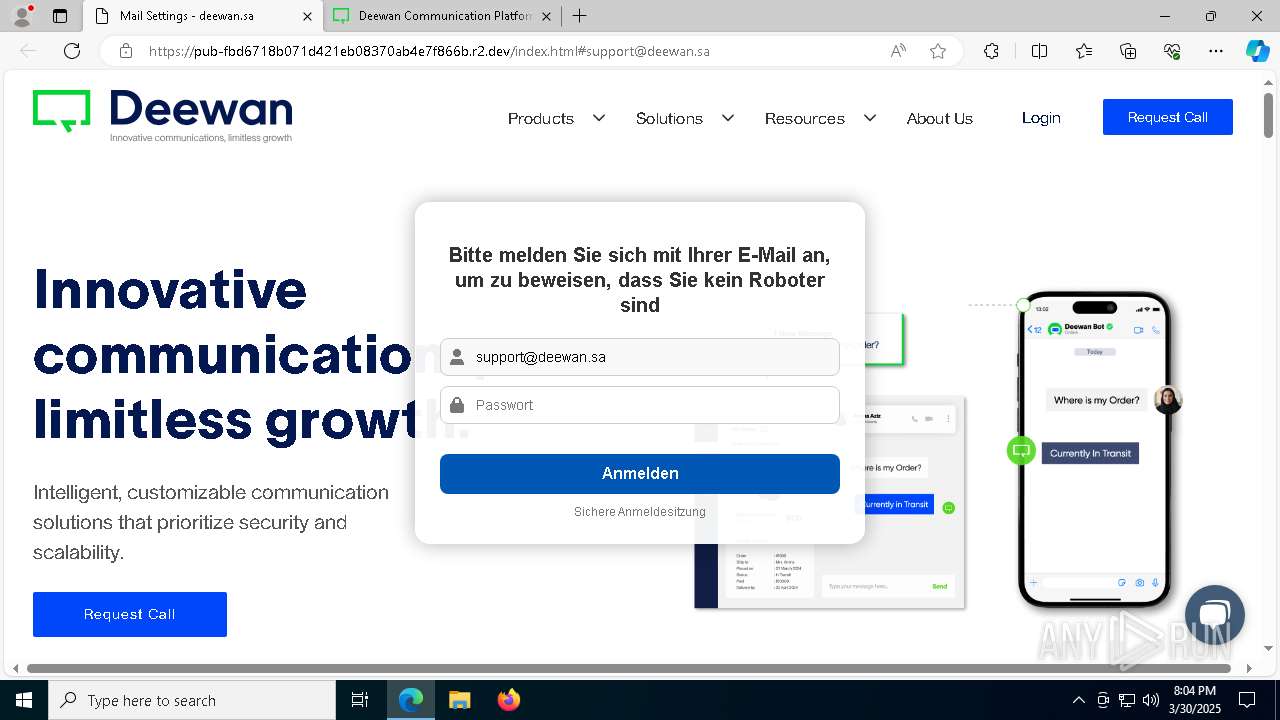Switch to Deewan Communication Platform tab
The width and height of the screenshot is (1280, 720).
pyautogui.click(x=441, y=16)
